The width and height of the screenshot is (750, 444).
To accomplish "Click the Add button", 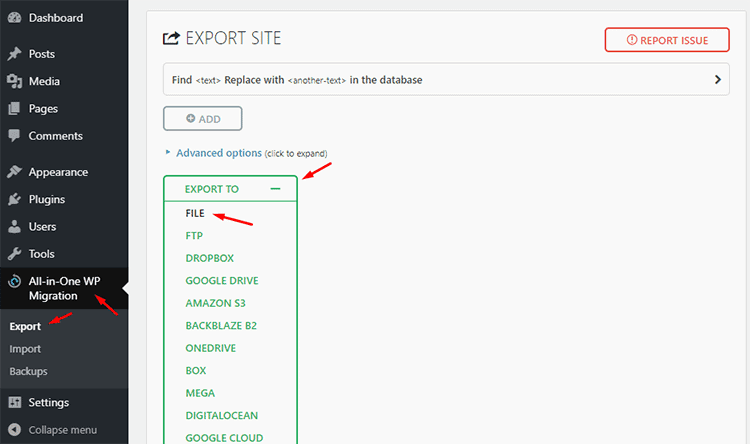I will coord(203,119).
